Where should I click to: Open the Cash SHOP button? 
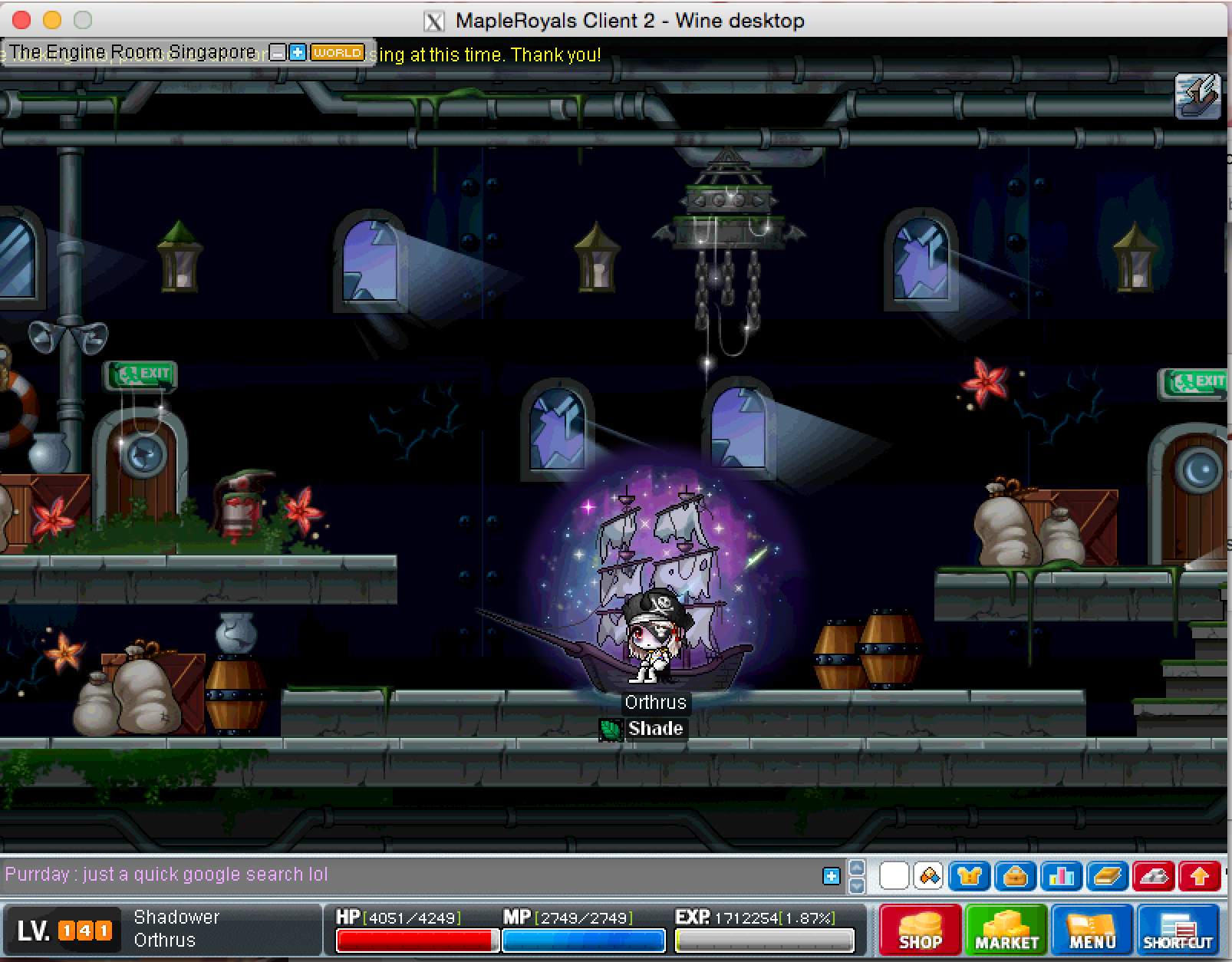(x=920, y=930)
